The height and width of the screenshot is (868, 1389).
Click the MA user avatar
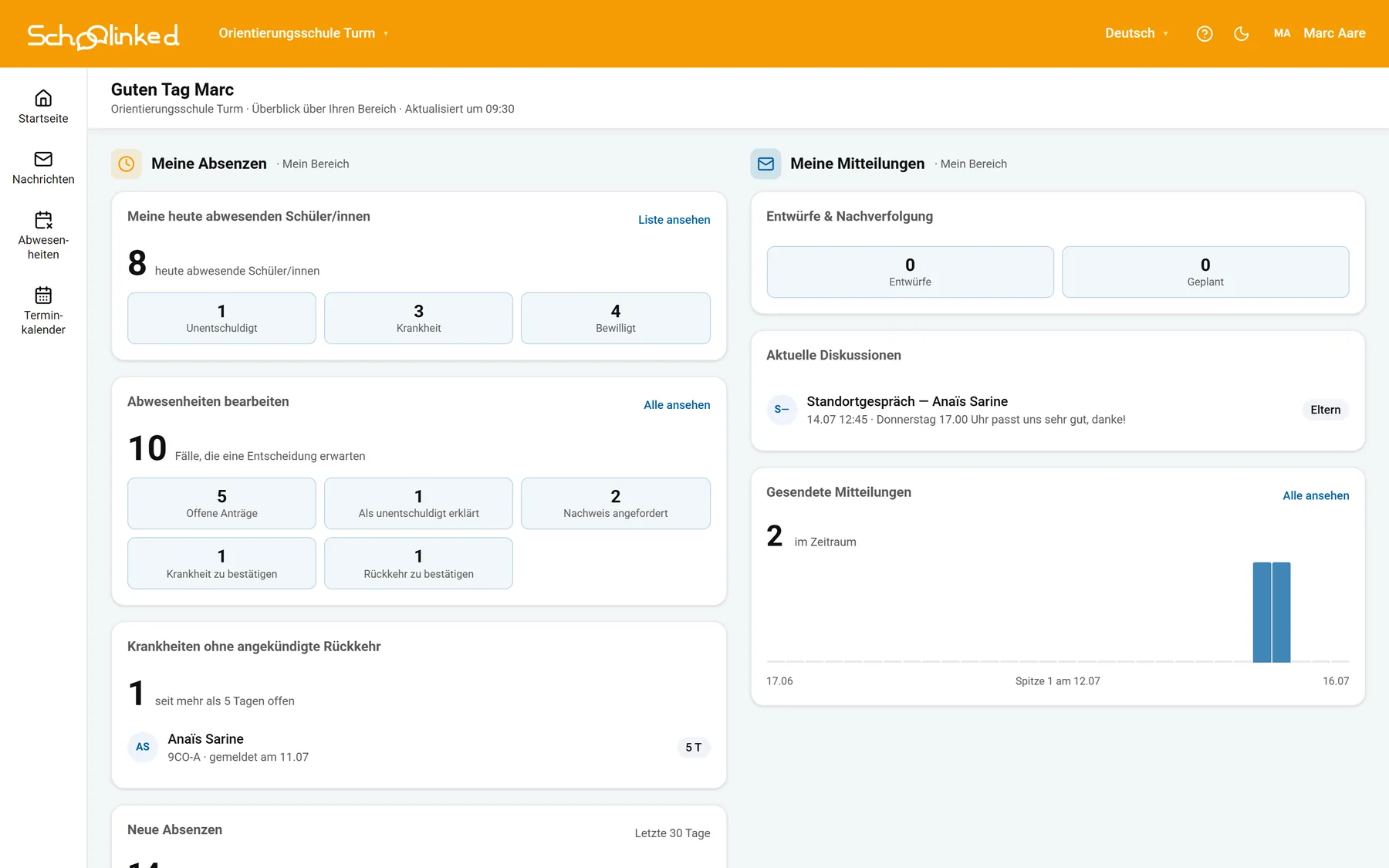pyautogui.click(x=1282, y=33)
